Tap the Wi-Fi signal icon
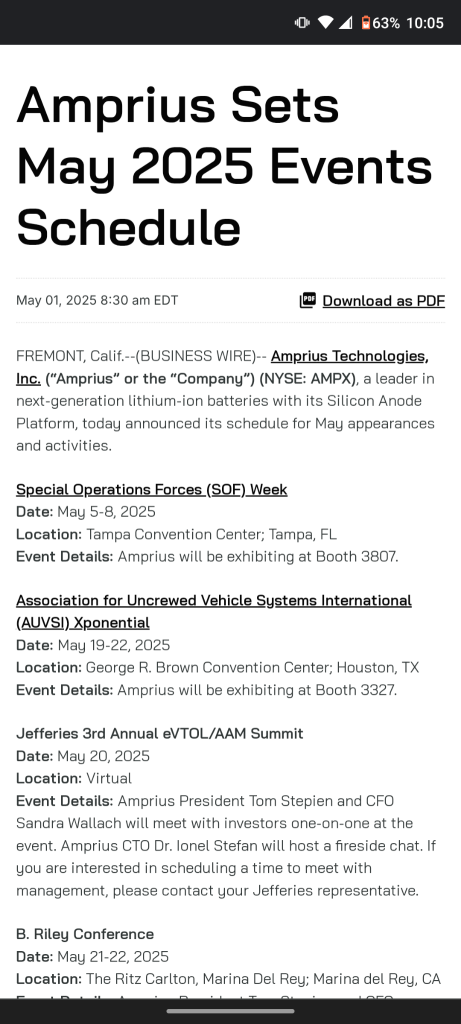 tap(325, 23)
